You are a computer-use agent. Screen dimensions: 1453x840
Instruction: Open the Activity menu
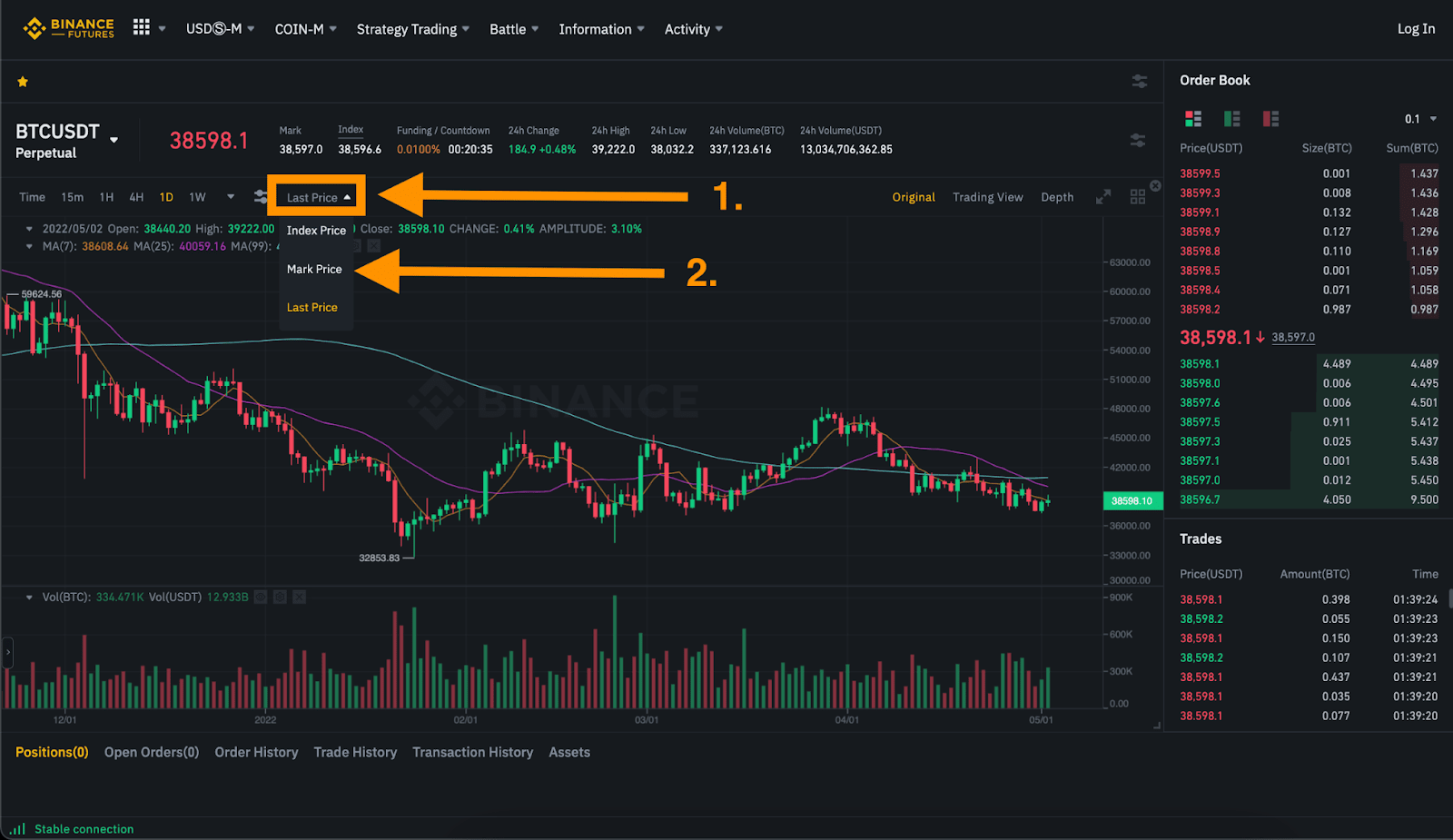point(694,29)
